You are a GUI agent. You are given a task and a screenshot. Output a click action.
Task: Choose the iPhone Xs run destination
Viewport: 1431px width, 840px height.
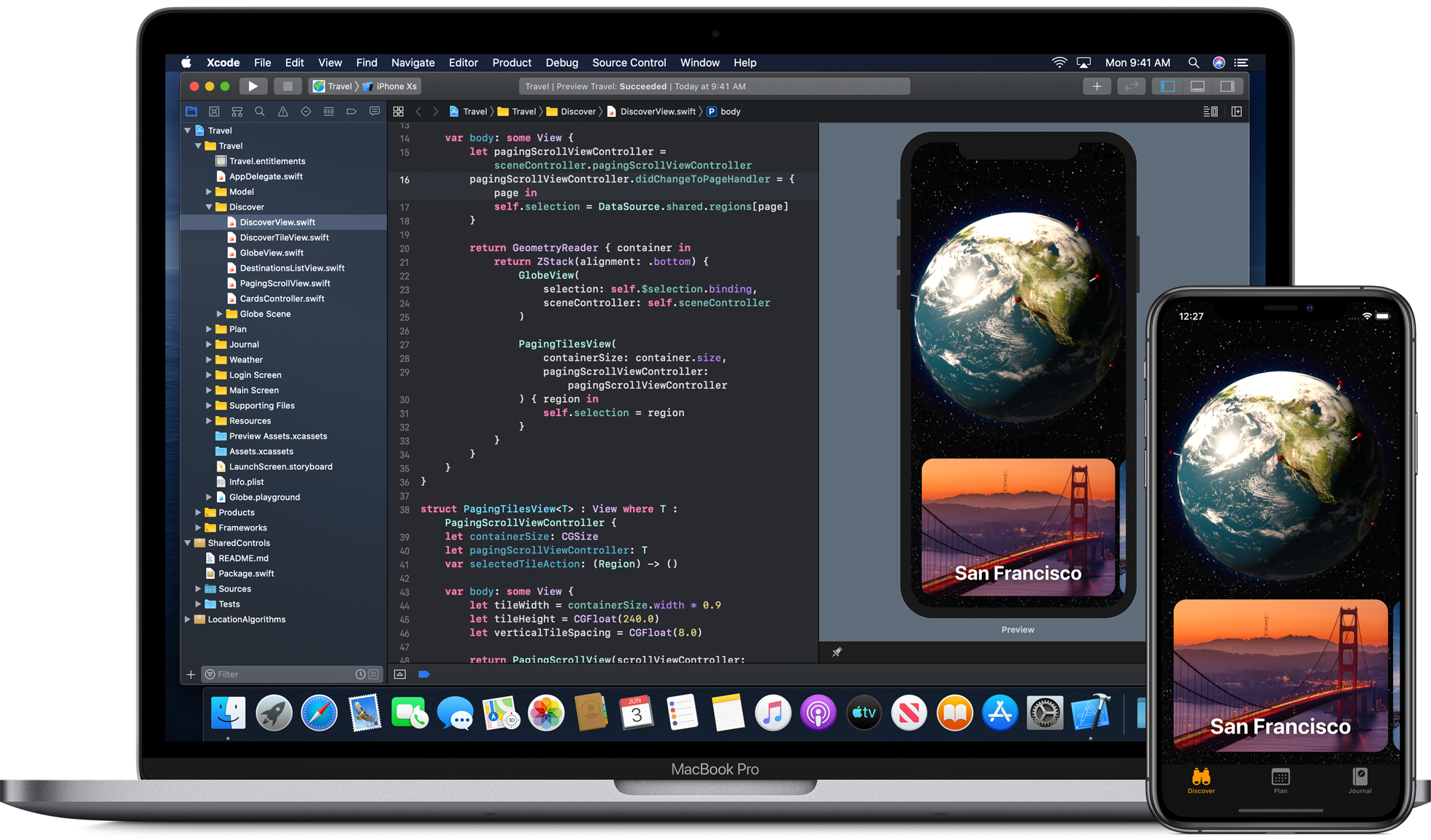tap(390, 86)
